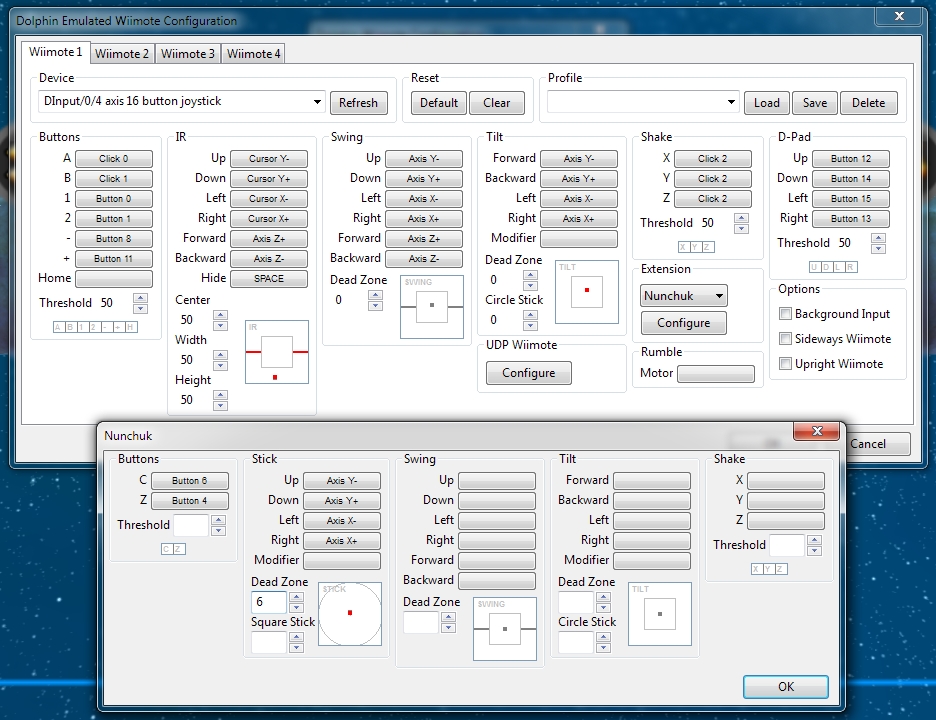This screenshot has width=936, height=720.
Task: Increase Nunchuk Shake Threshold stepper
Action: point(814,540)
